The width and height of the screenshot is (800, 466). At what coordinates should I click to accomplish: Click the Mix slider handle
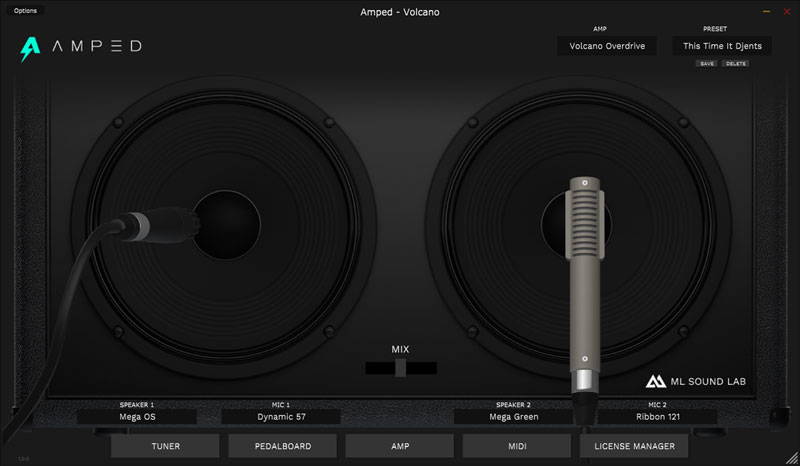(401, 368)
